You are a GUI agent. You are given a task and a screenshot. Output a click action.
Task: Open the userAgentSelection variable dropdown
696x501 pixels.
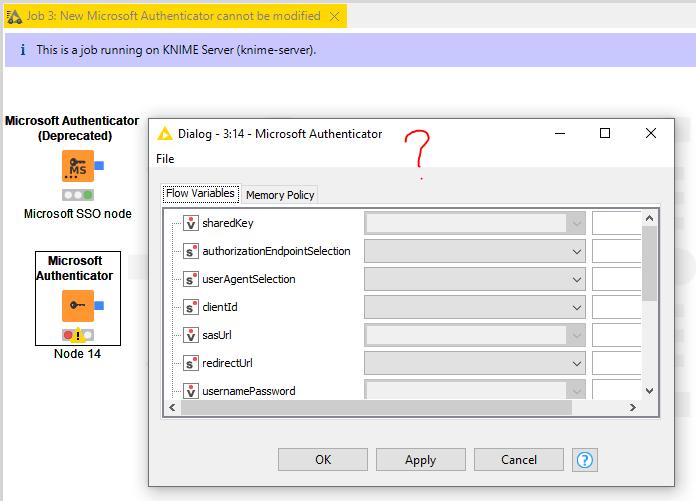pyautogui.click(x=474, y=279)
